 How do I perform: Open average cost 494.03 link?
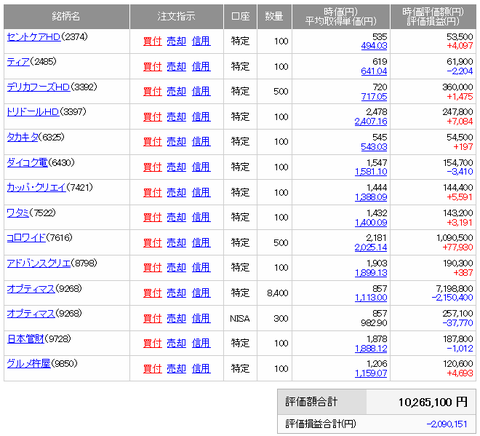374,46
